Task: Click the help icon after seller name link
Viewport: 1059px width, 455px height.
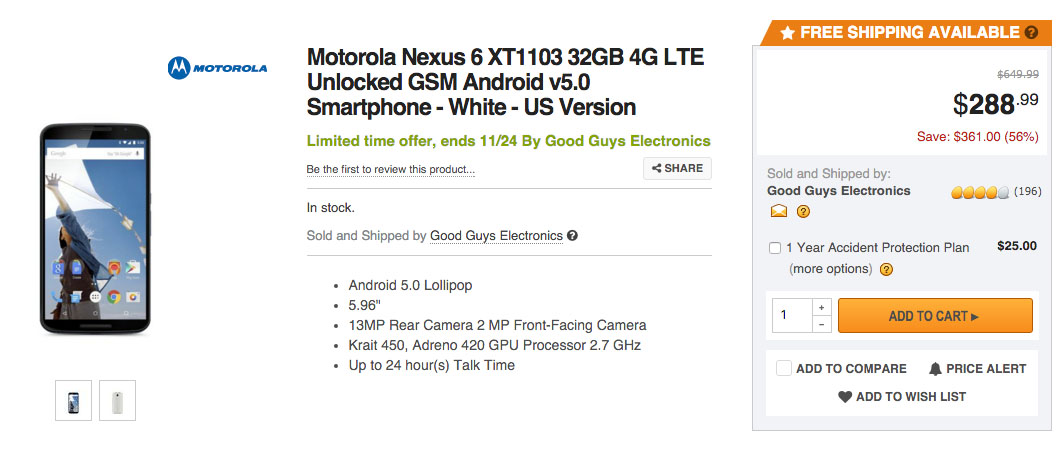Action: point(572,236)
